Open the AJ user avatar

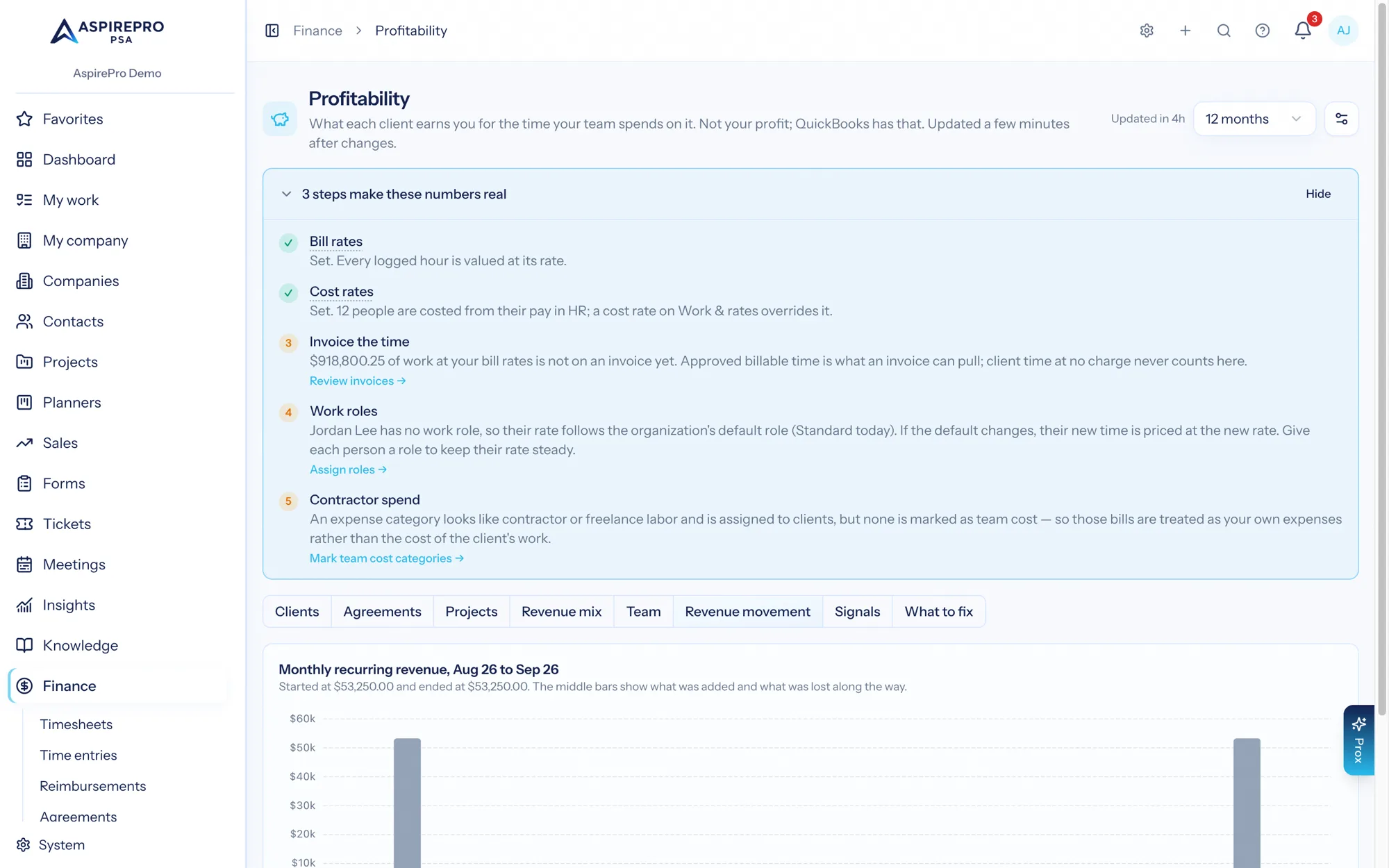click(x=1344, y=31)
